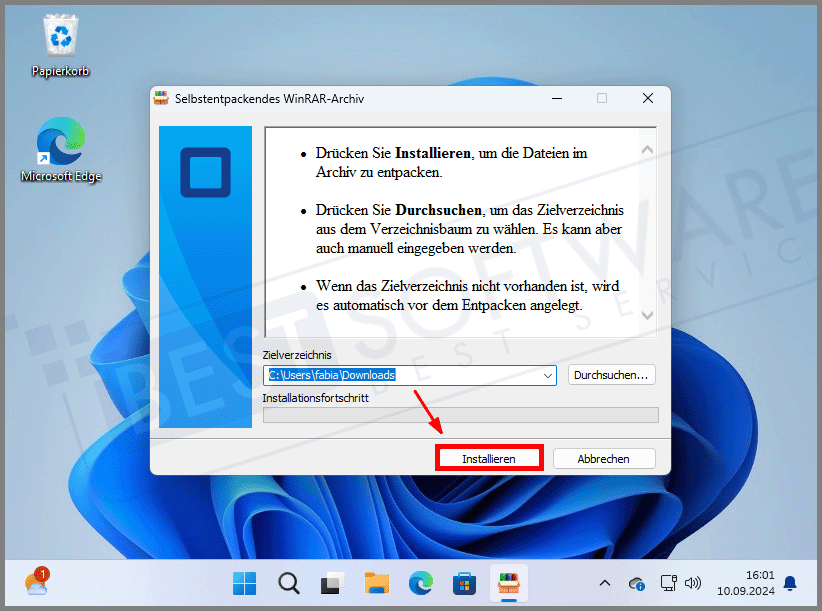Start Windows Search from the taskbar
822x611 pixels.
coord(288,583)
